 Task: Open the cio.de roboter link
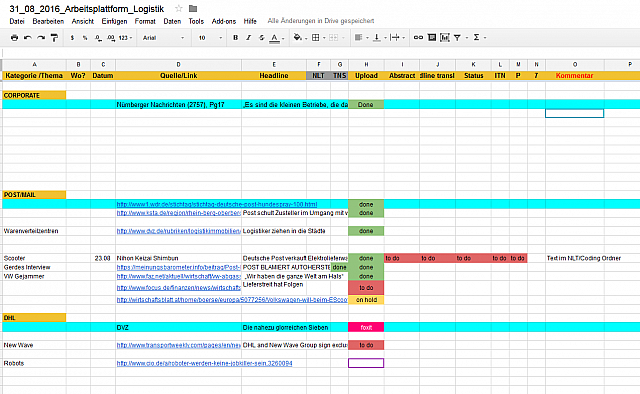coord(204,363)
